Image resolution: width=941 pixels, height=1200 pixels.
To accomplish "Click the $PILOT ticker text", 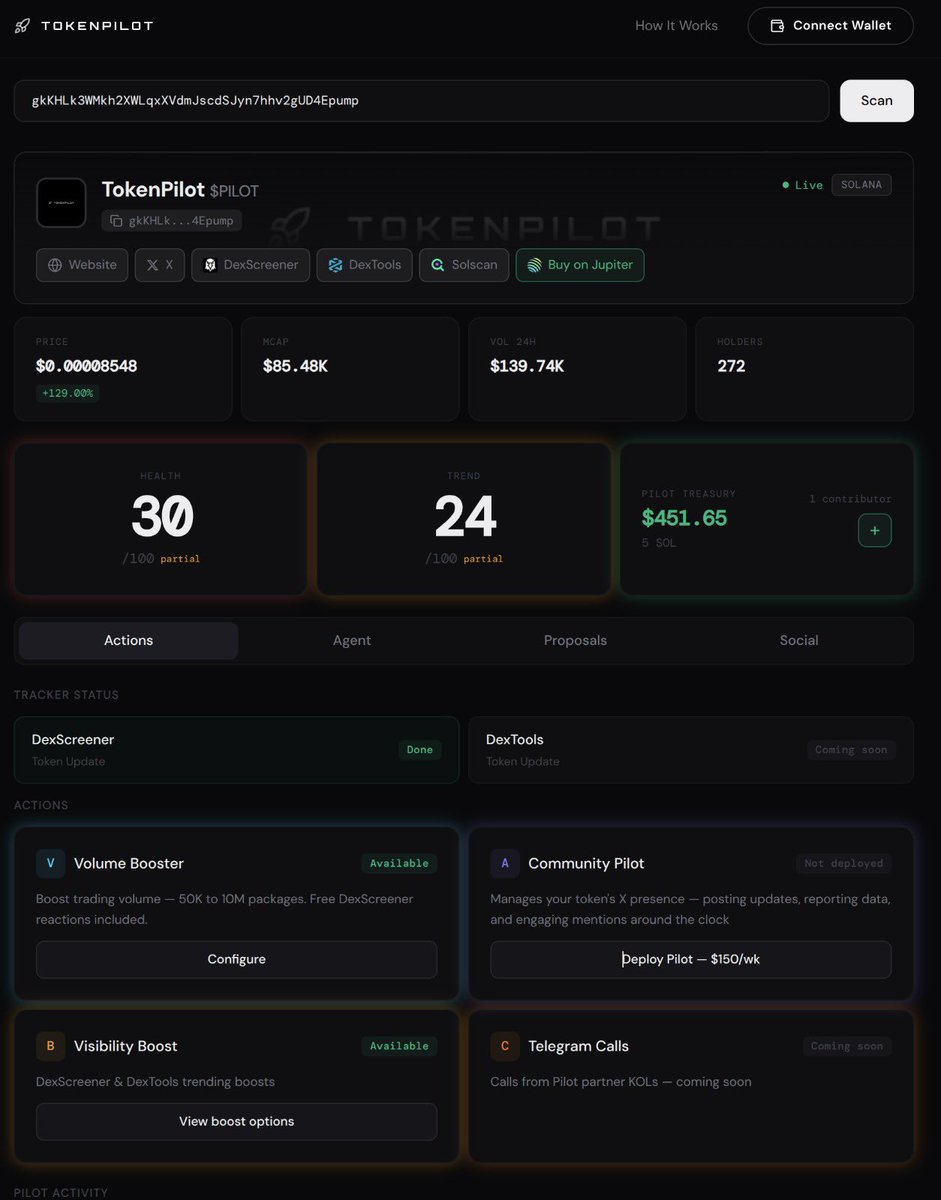I will coord(234,191).
